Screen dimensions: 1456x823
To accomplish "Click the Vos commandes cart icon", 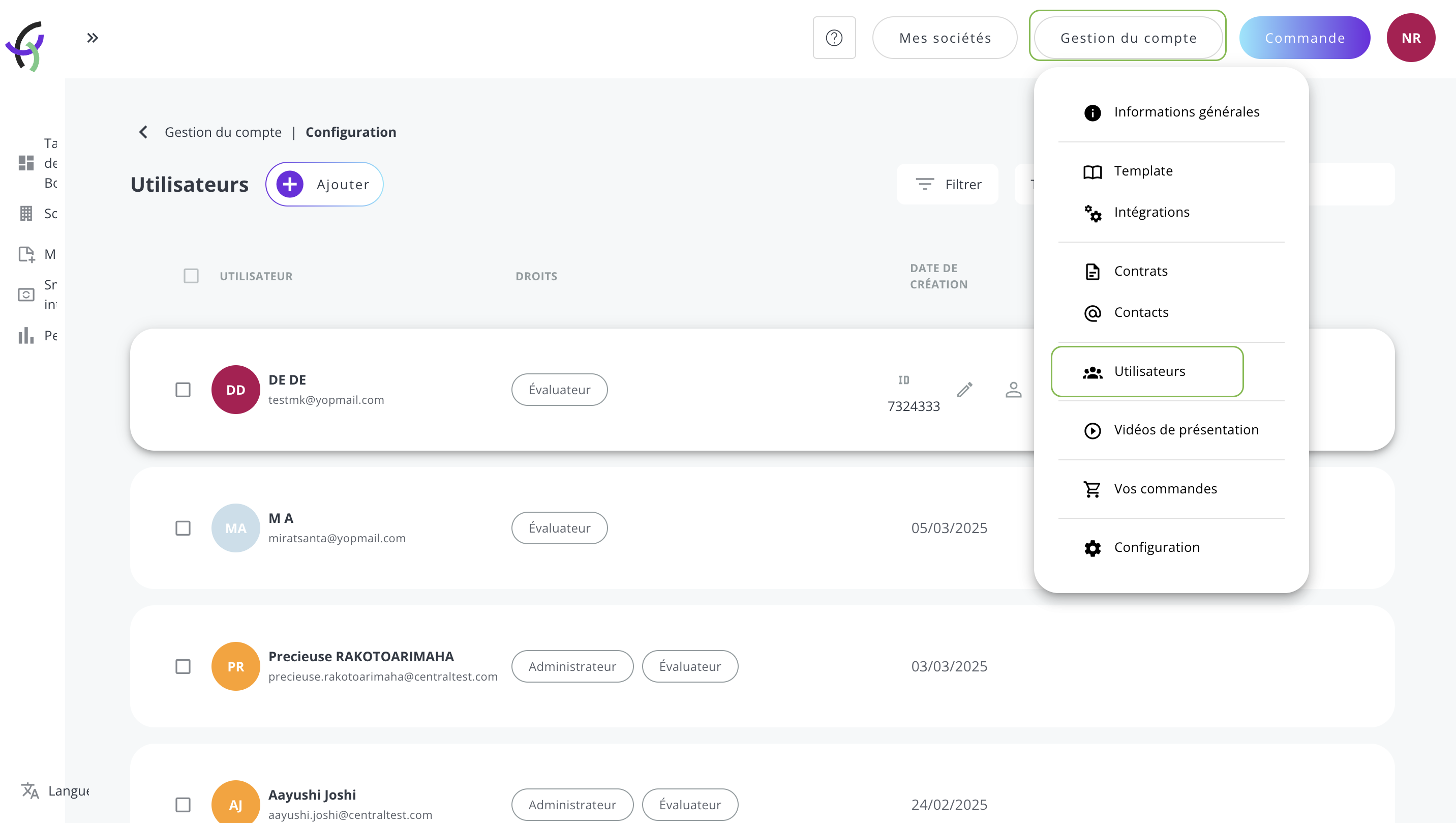I will 1093,489.
